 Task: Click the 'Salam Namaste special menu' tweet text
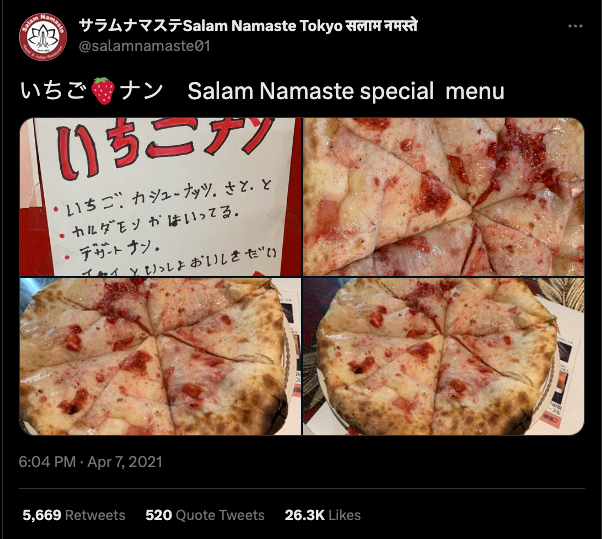[346, 91]
